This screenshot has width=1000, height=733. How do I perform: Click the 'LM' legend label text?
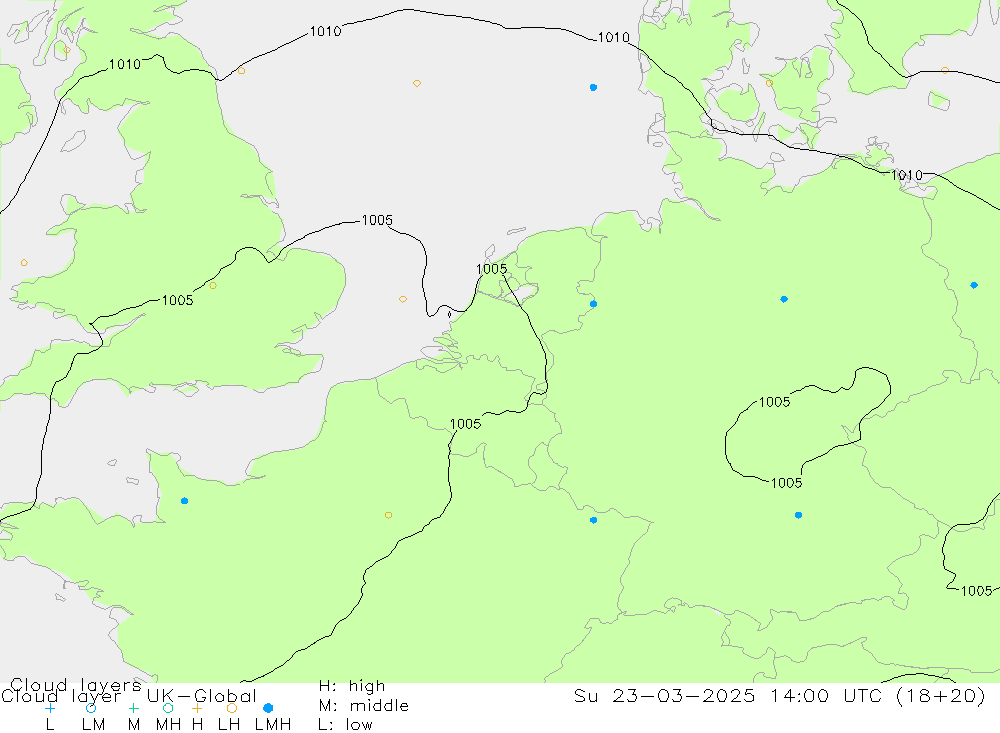[93, 725]
